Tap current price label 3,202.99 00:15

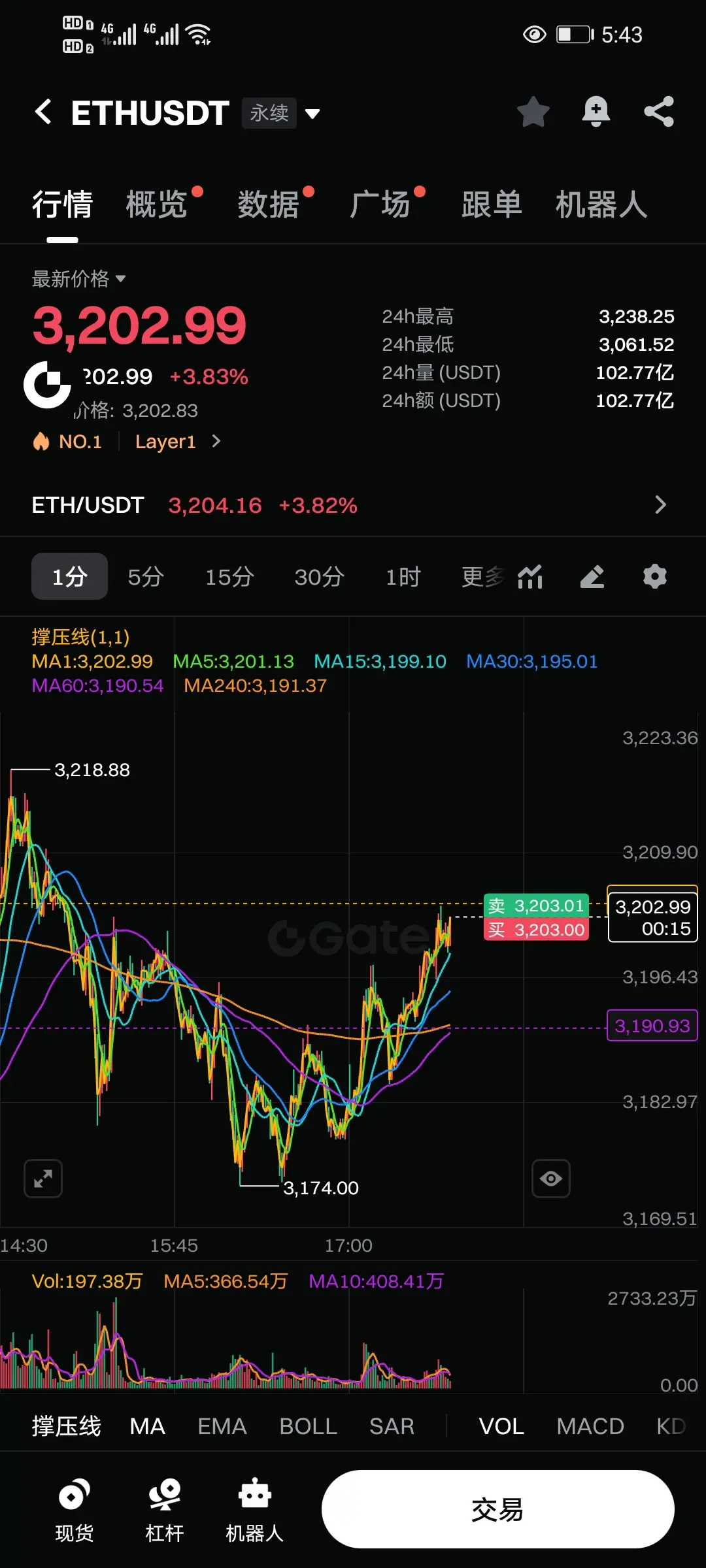(x=652, y=917)
